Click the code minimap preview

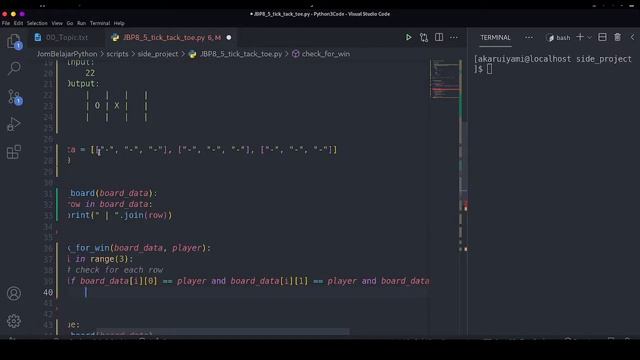tap(444, 79)
